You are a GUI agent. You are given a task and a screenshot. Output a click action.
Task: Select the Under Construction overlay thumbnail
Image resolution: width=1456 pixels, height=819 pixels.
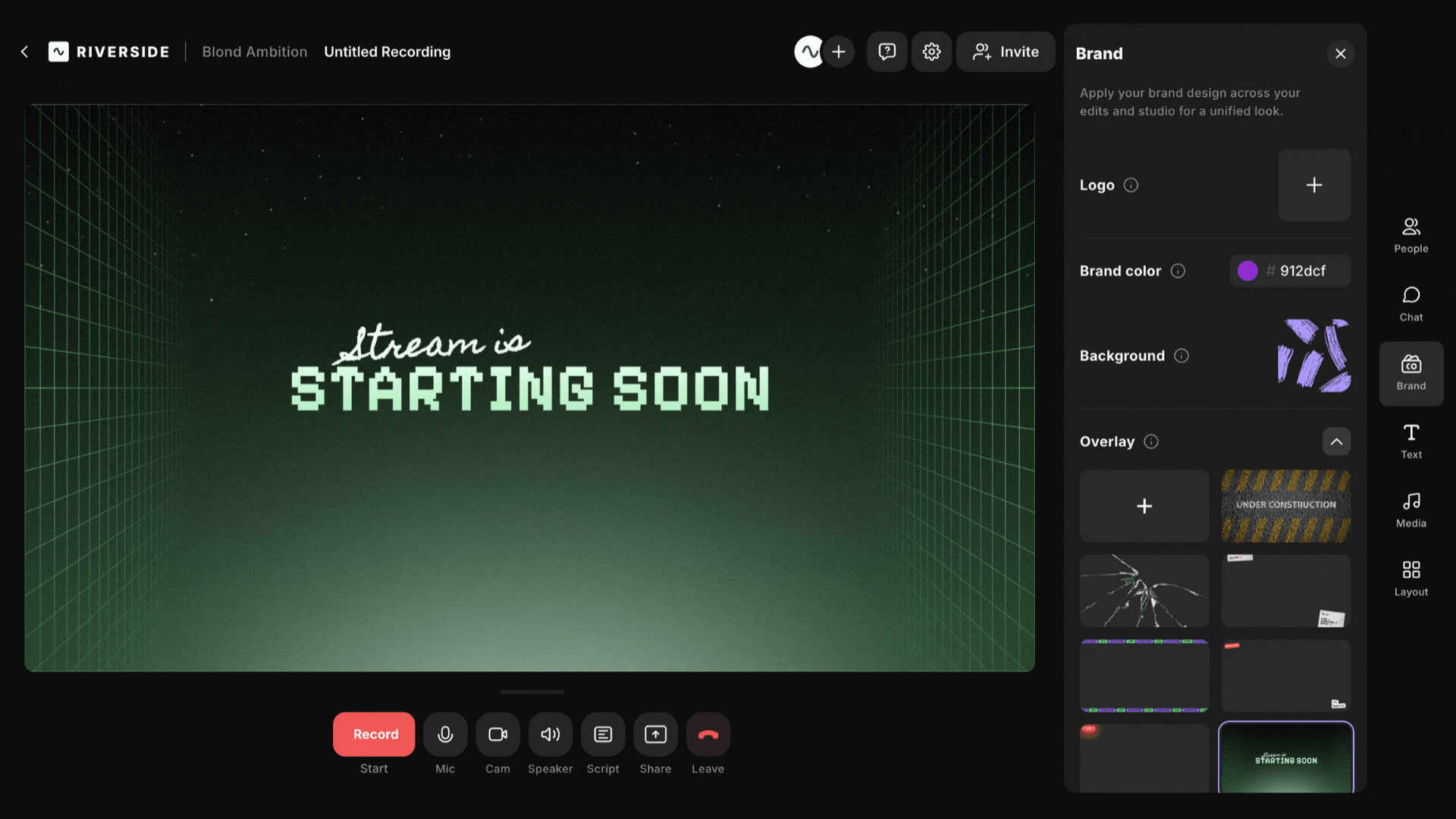tap(1285, 506)
